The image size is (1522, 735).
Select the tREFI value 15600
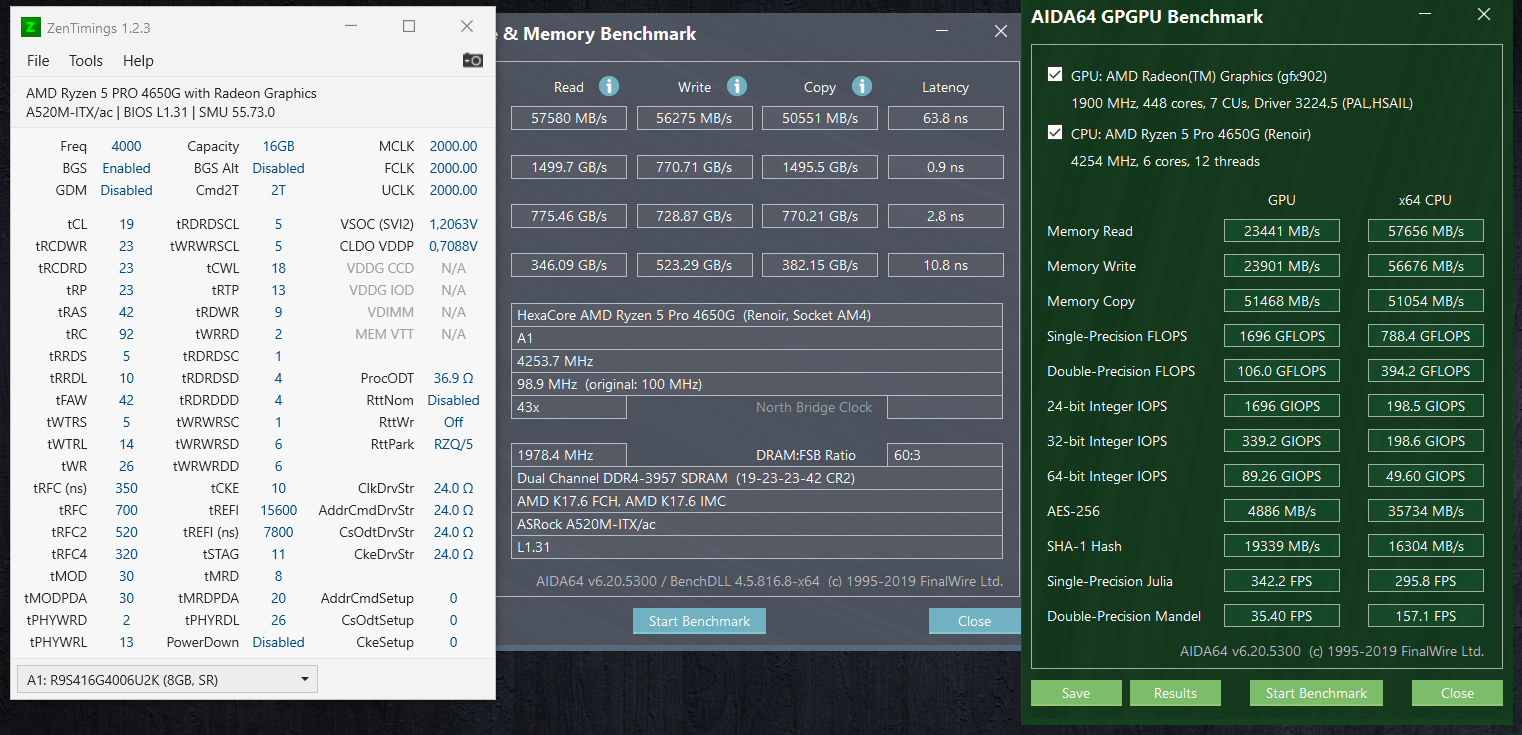(x=278, y=510)
